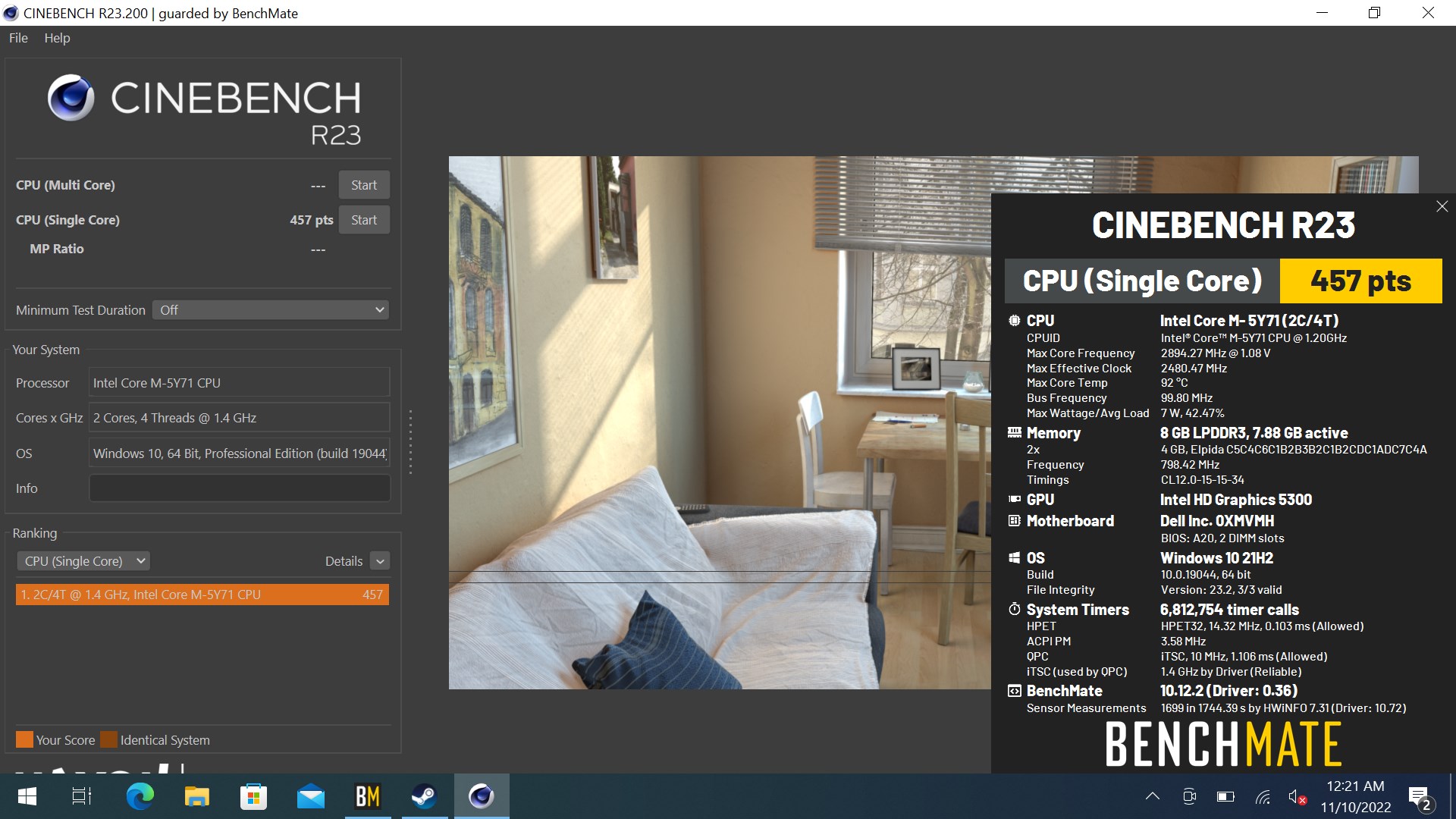Click the Details label in Ranking
Screen dimensions: 1456x819
click(344, 561)
